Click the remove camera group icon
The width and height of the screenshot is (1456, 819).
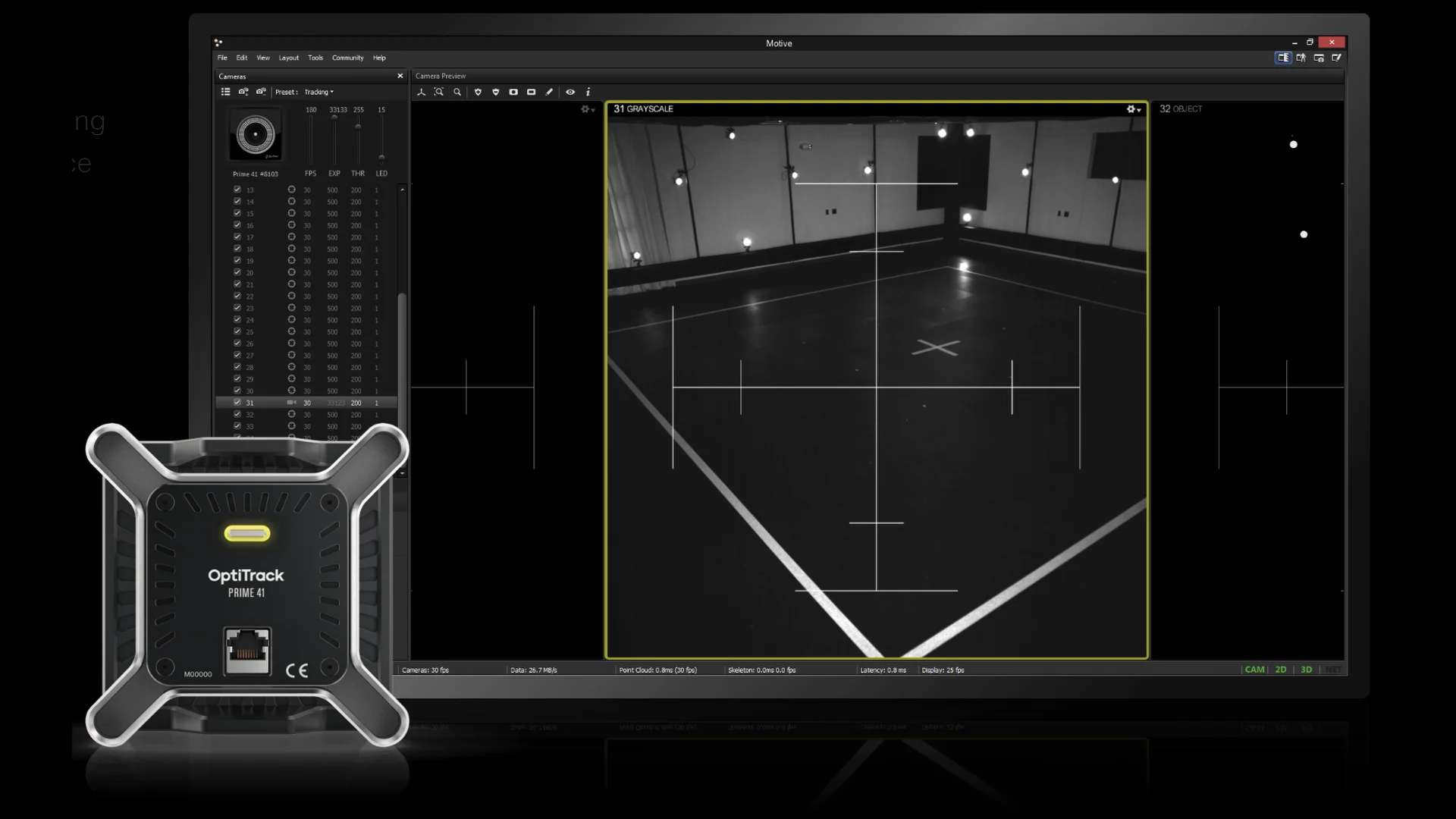coord(261,92)
